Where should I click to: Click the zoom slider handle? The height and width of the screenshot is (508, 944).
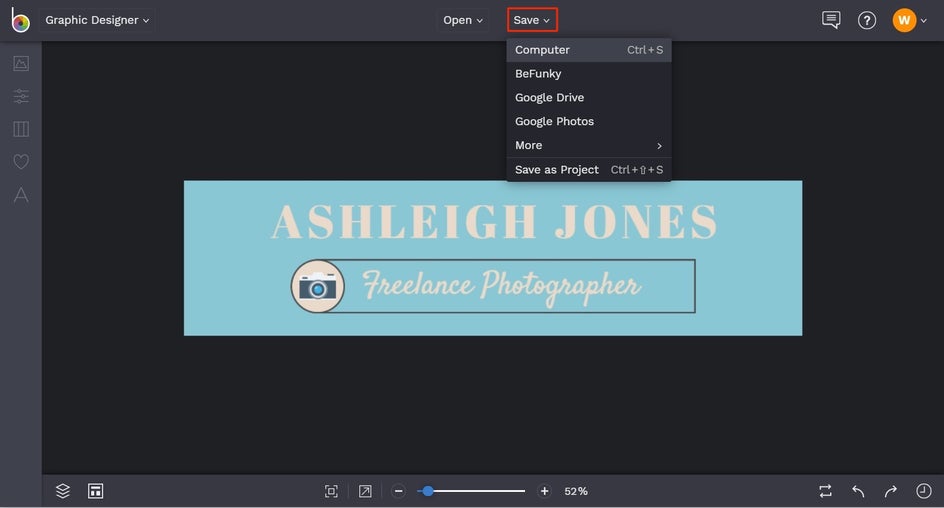click(x=427, y=491)
